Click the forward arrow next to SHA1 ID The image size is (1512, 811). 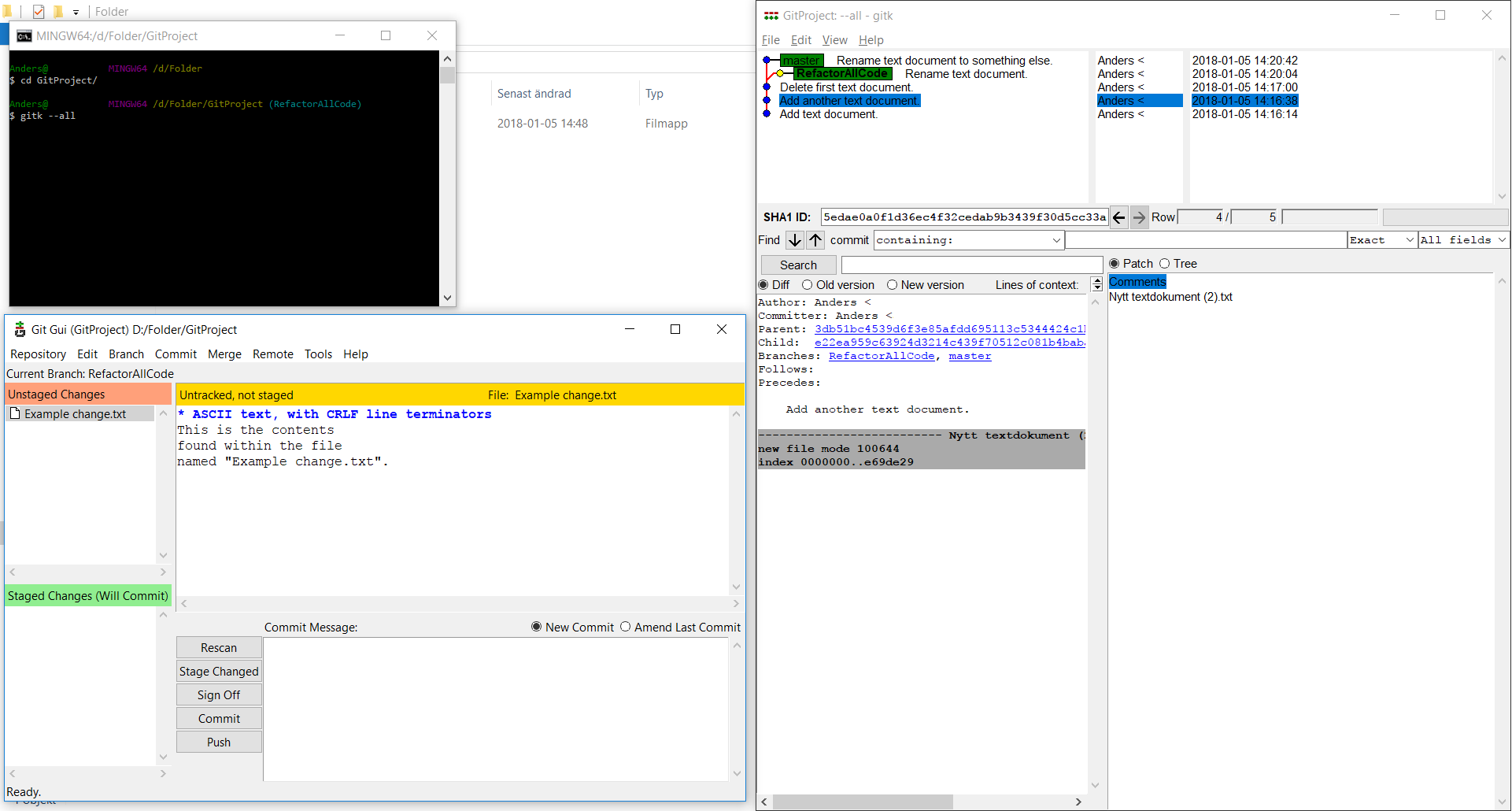pyautogui.click(x=1139, y=217)
